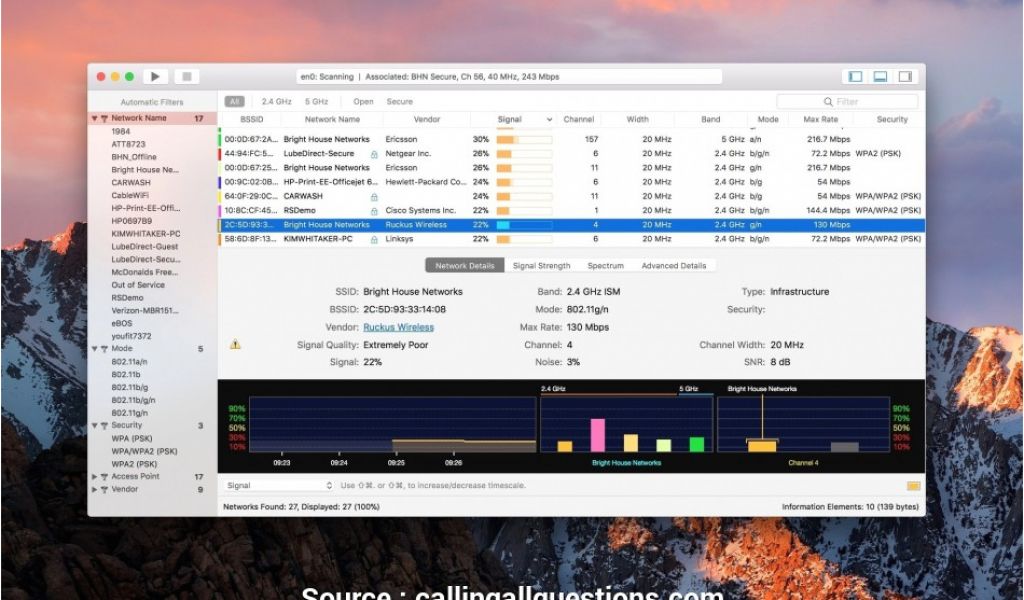
Task: Open the Ruckus Wireless vendor link
Action: tap(398, 327)
